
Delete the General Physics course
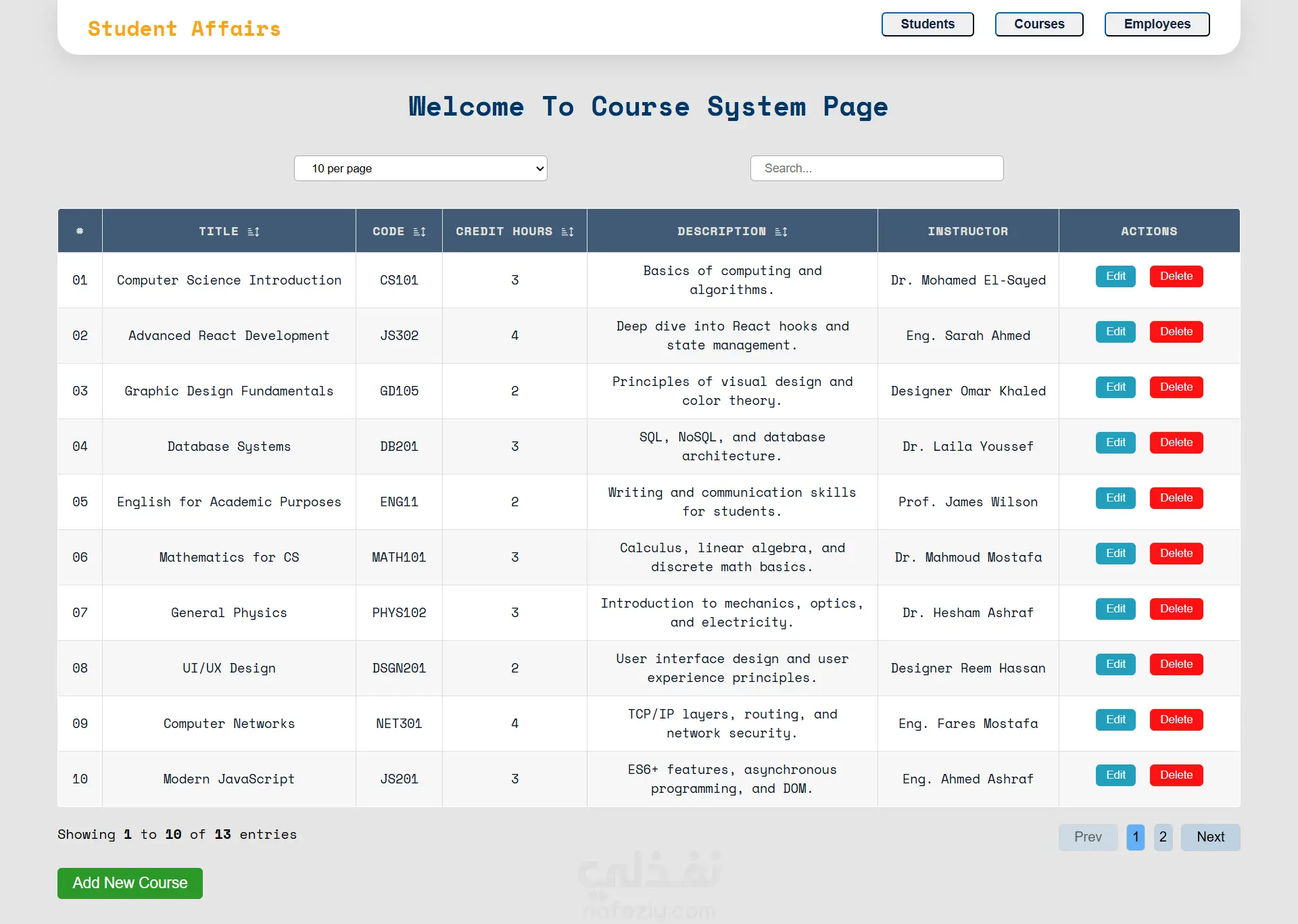pos(1176,609)
